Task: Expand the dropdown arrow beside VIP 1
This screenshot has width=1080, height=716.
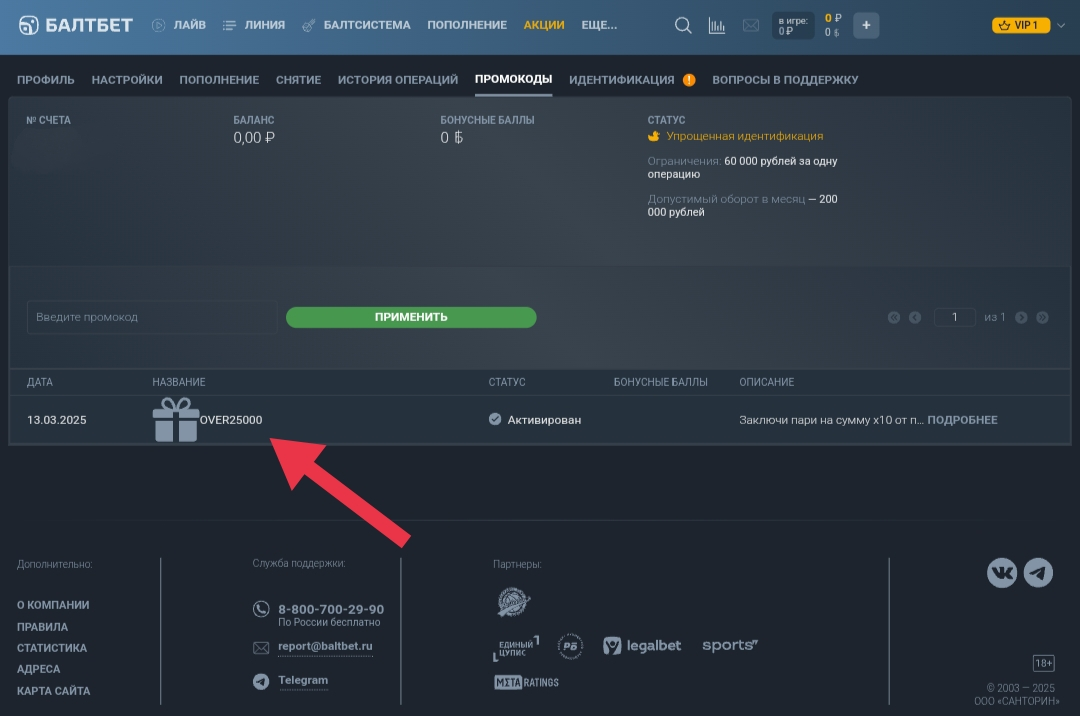Action: click(1061, 26)
